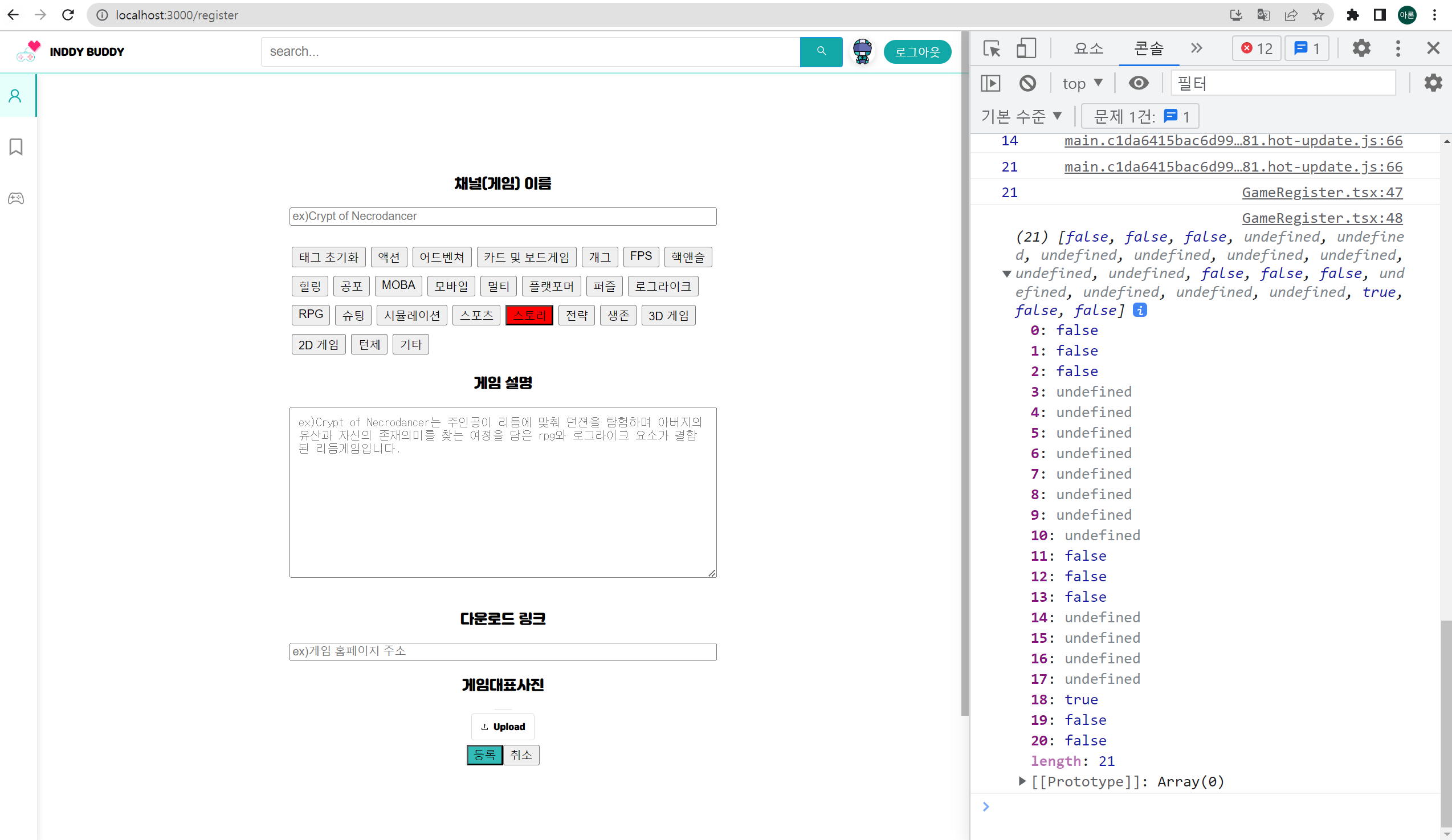
Task: Click the teal search magnifier button
Action: pos(821,51)
